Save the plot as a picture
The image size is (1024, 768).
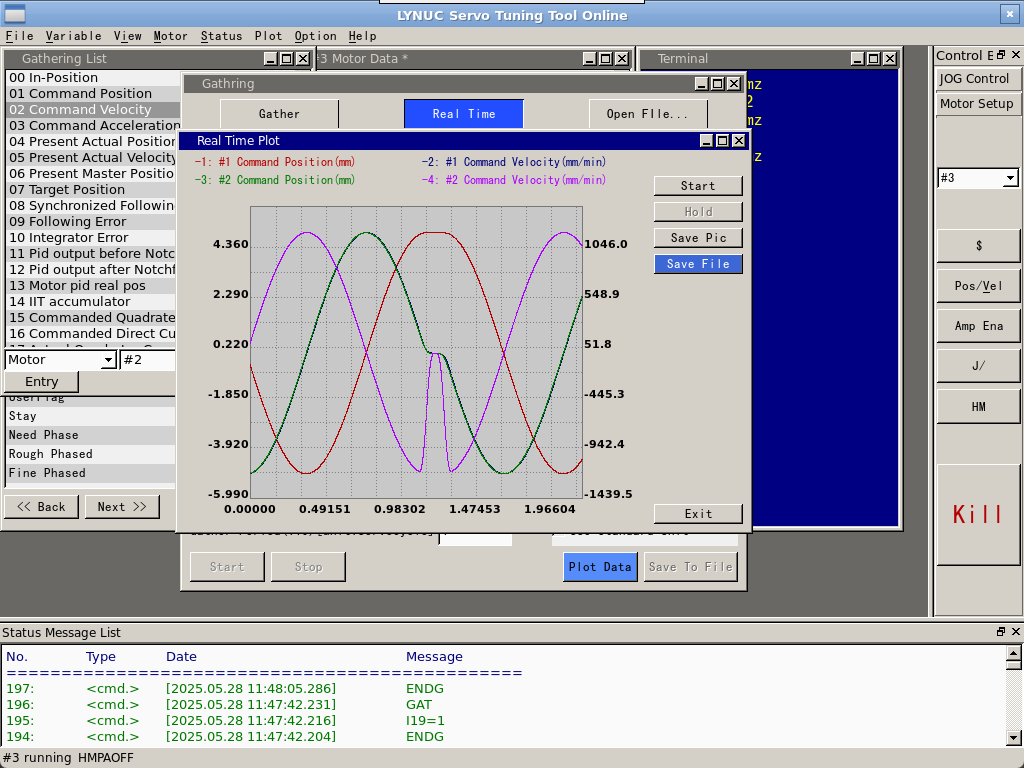click(x=698, y=238)
